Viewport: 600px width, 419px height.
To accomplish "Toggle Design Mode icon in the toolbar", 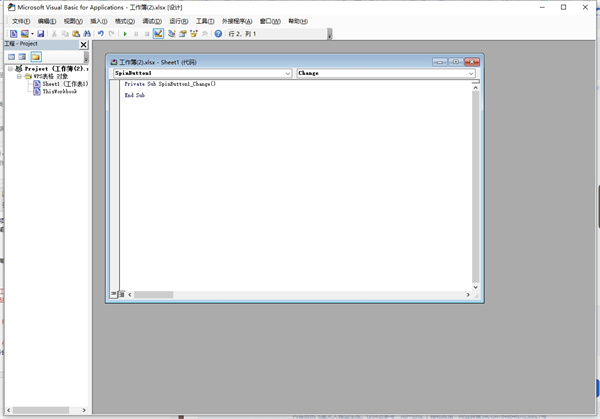I will pyautogui.click(x=158, y=34).
